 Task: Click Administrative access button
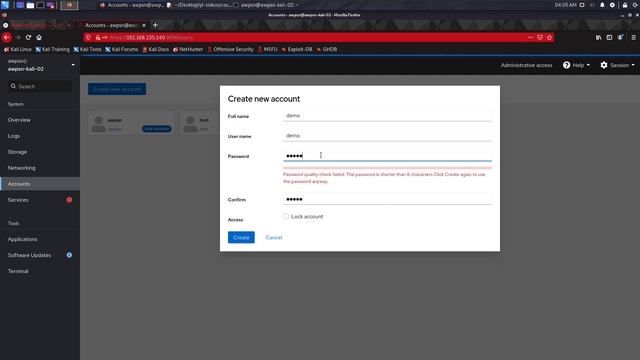pos(526,65)
